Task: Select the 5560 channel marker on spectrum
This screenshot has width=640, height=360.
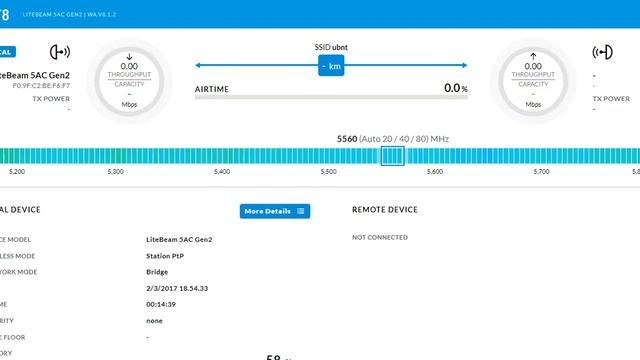Action: point(393,156)
